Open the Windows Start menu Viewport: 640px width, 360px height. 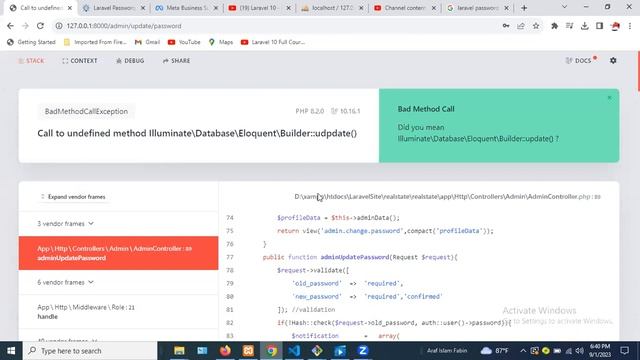point(11,351)
